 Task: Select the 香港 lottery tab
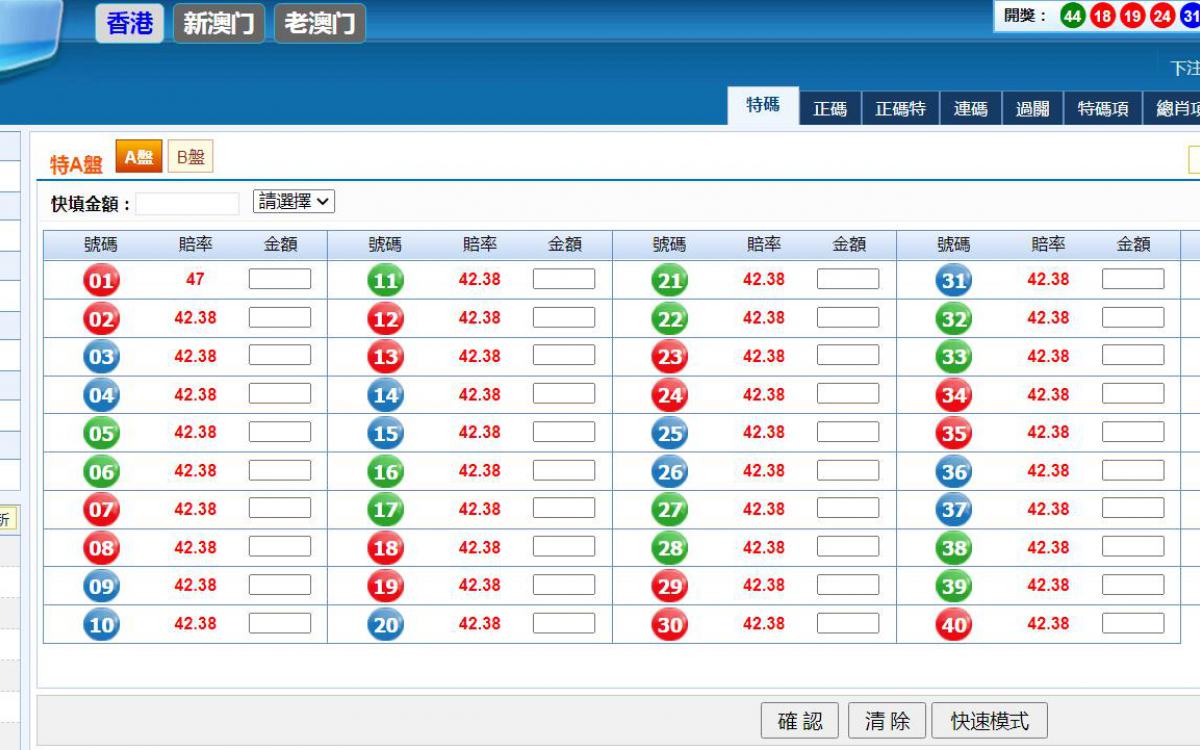[x=130, y=23]
